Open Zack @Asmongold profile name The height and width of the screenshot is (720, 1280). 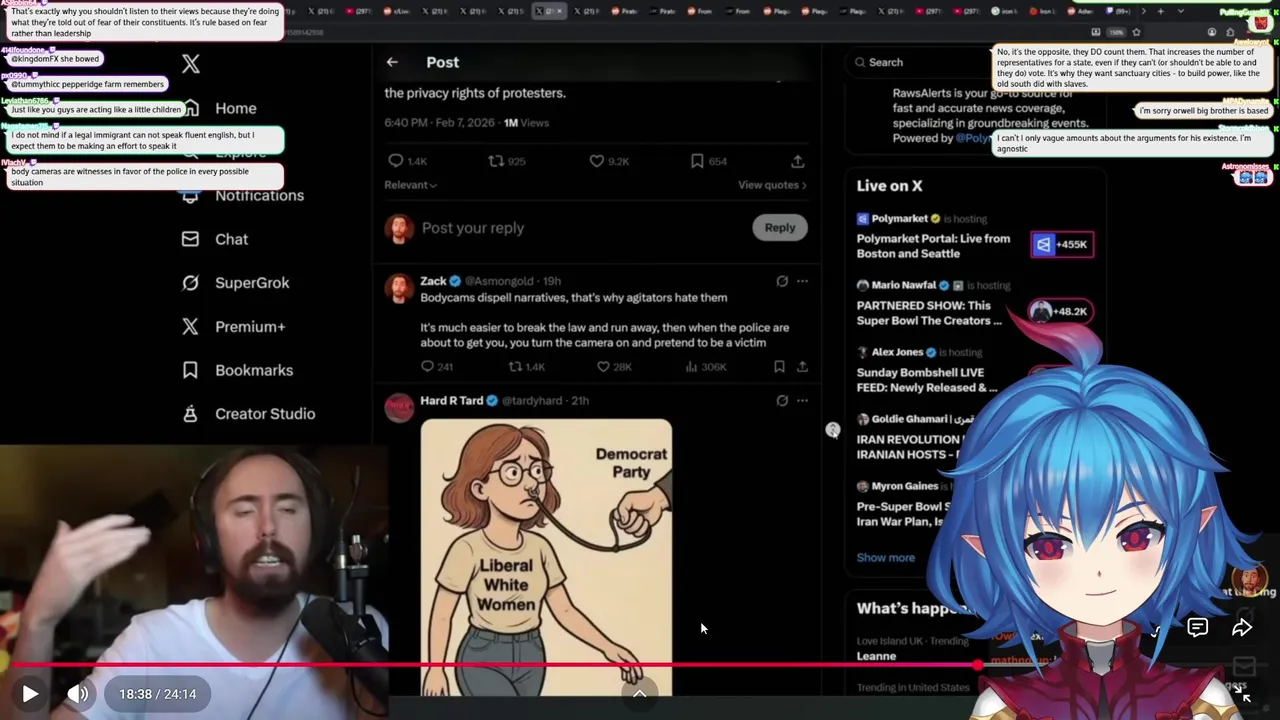click(433, 281)
